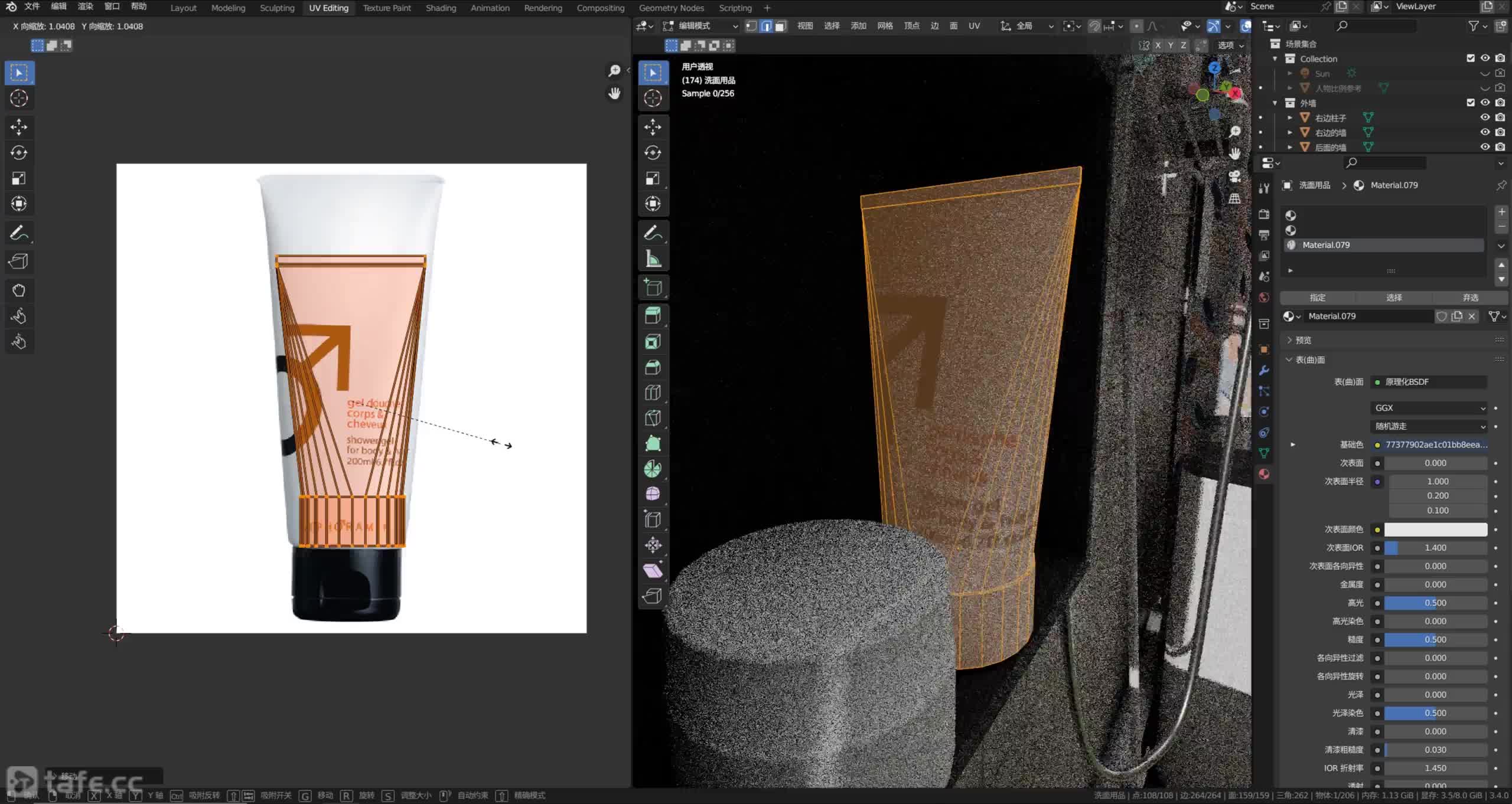Viewport: 1512px width, 804px height.
Task: Select the Inset Faces tool
Action: tap(653, 341)
